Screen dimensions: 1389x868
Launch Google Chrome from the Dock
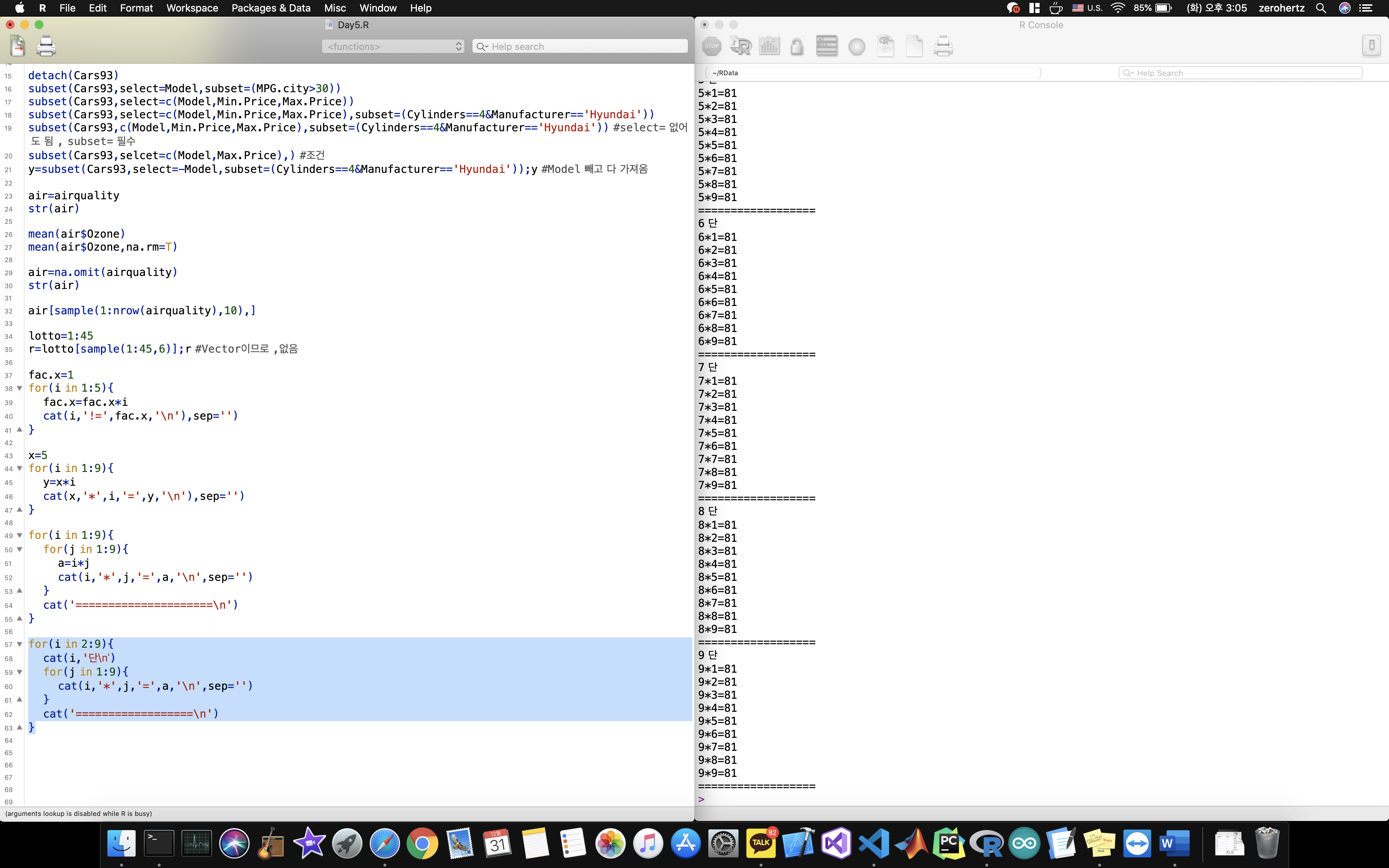[422, 843]
